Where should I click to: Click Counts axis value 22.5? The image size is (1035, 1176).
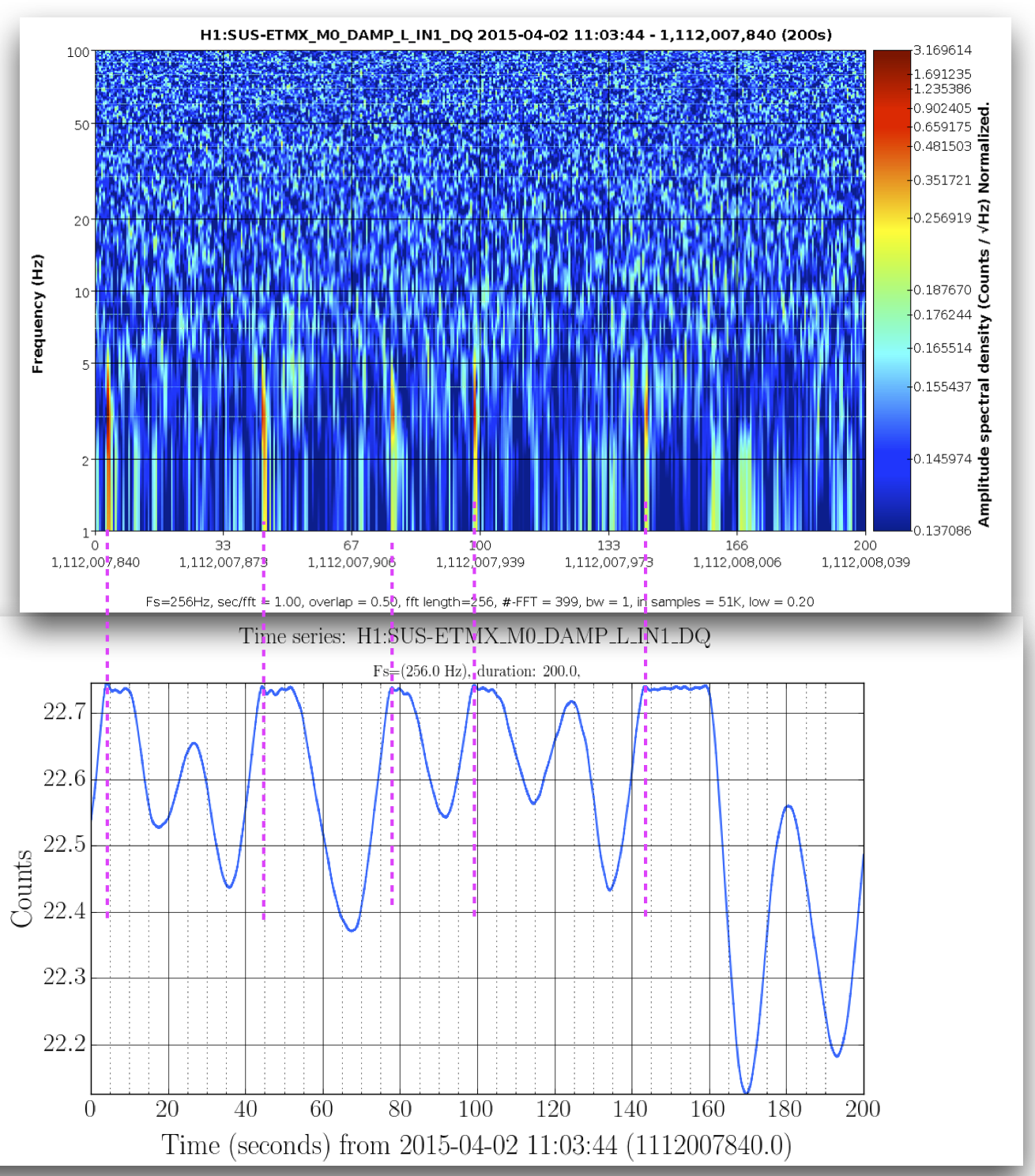(x=64, y=845)
